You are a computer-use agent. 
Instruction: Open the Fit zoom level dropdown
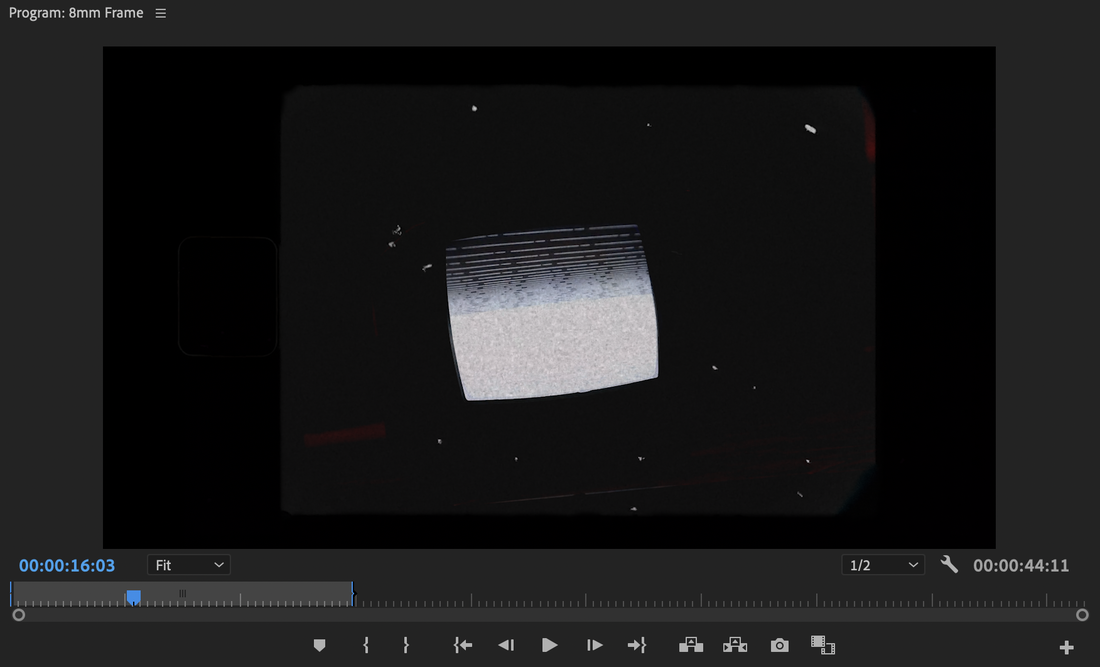[189, 565]
